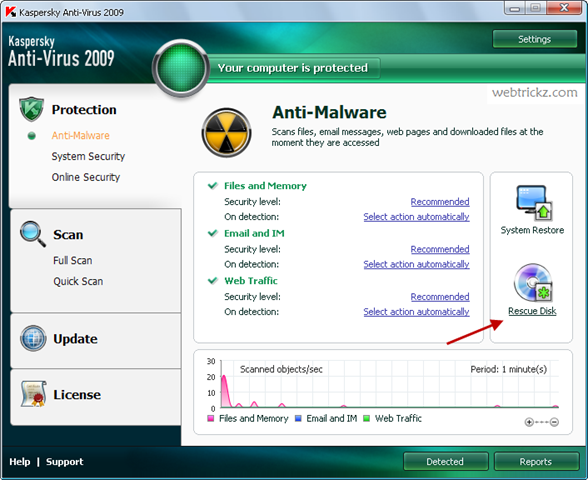588x480 pixels.
Task: Click the zoom out minus graph icon
Action: click(554, 422)
